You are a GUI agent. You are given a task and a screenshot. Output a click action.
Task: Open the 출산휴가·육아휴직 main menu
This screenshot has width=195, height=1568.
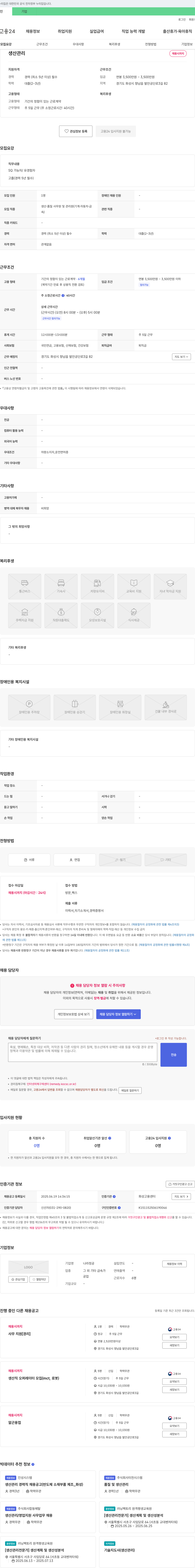click(x=177, y=31)
